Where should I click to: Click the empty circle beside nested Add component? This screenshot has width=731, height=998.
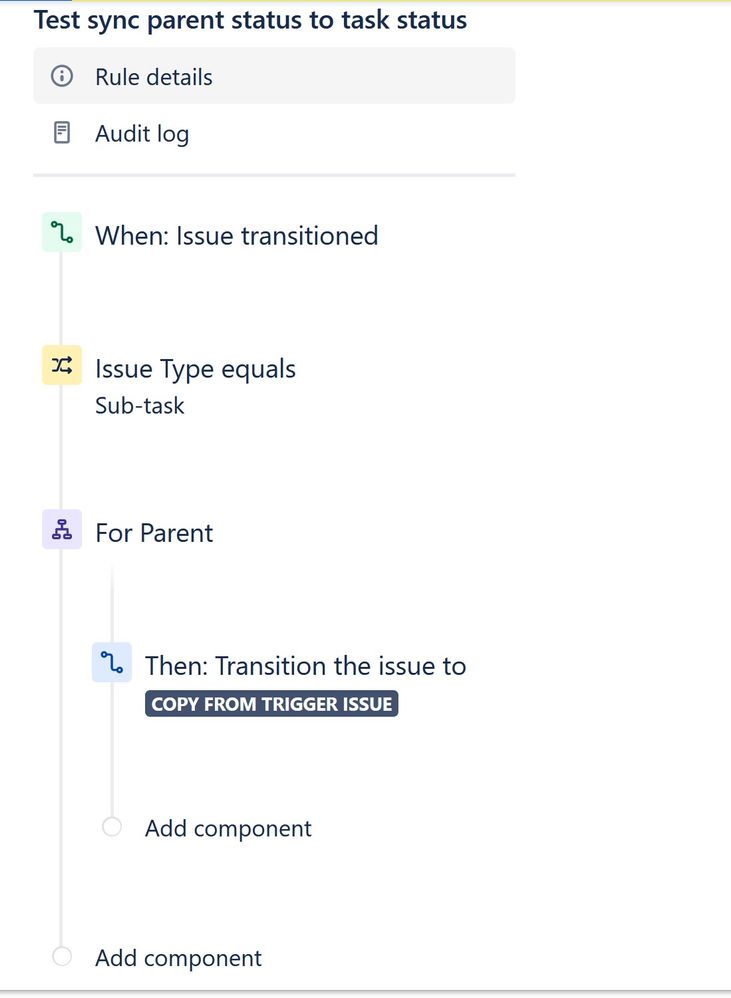(111, 827)
